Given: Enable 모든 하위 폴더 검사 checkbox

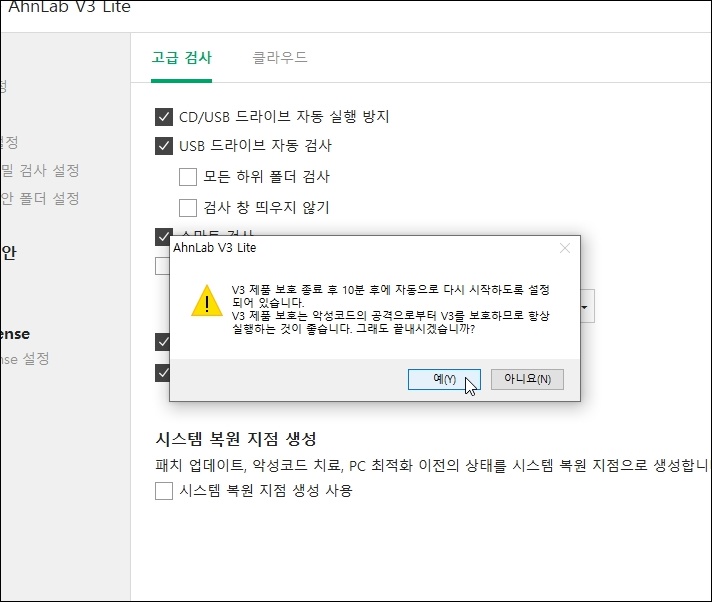Looking at the screenshot, I should point(188,177).
